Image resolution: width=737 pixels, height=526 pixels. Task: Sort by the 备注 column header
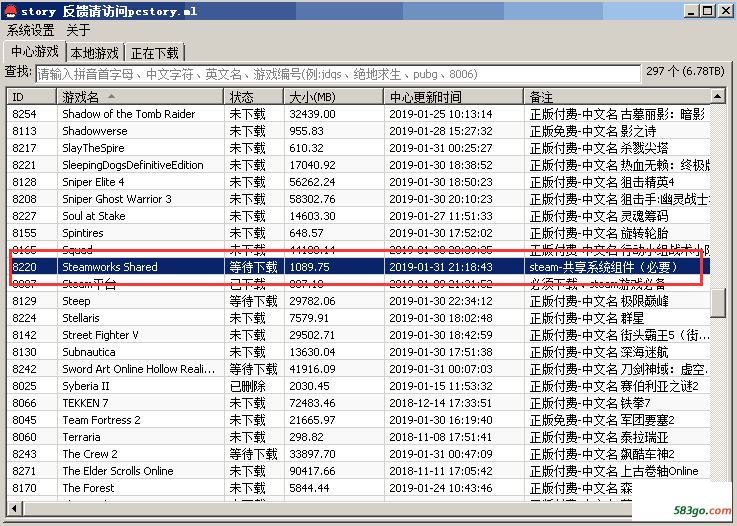(x=617, y=97)
